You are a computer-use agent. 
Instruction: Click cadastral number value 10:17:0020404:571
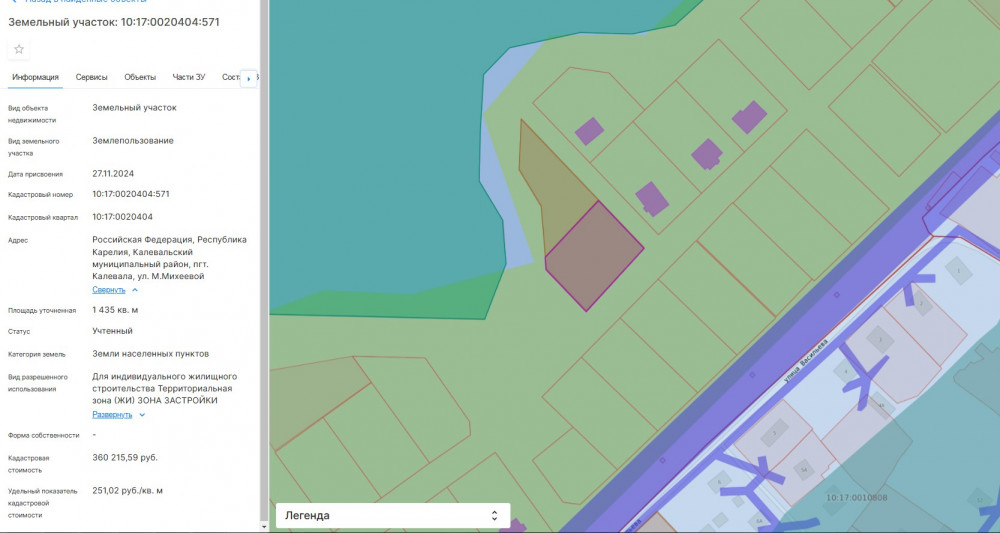[x=131, y=194]
